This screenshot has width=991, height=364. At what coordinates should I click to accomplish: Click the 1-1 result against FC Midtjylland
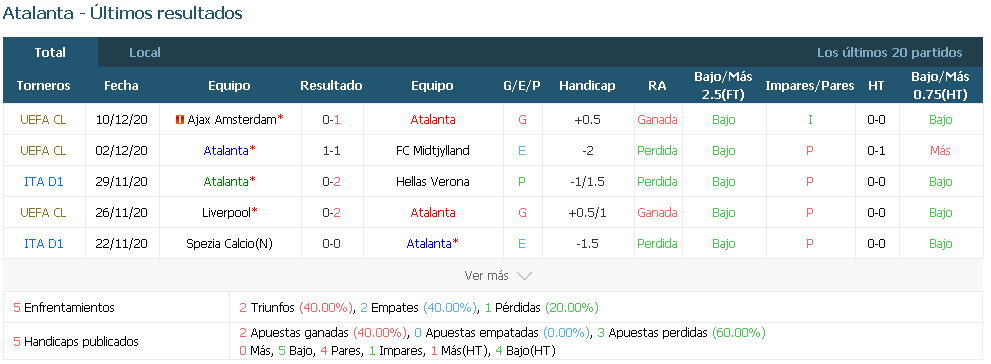tap(332, 150)
